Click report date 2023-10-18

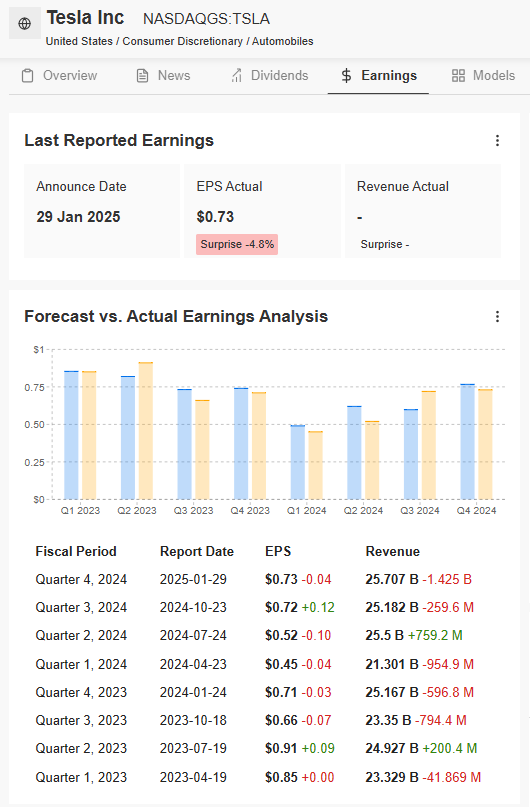193,721
